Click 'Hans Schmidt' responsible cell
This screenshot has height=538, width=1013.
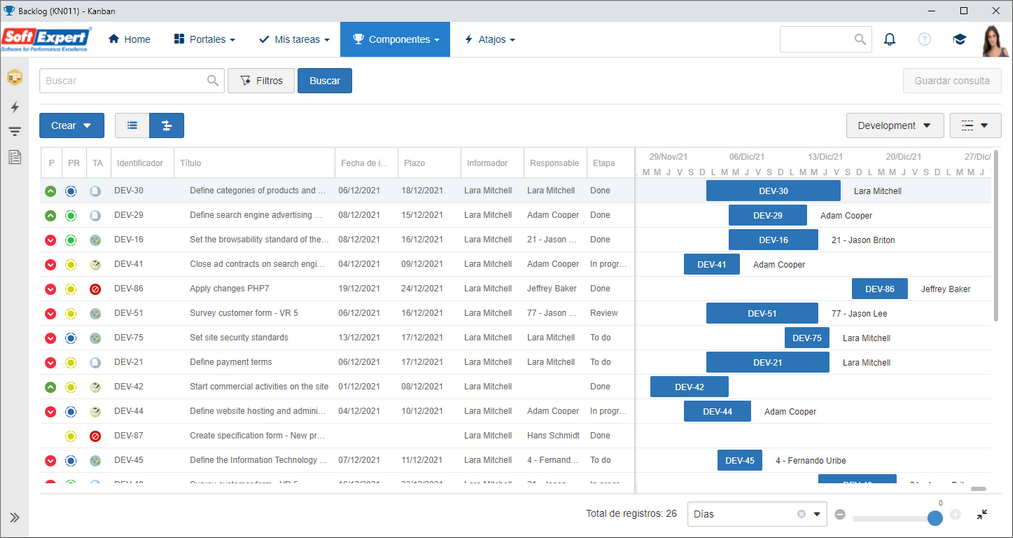click(553, 436)
